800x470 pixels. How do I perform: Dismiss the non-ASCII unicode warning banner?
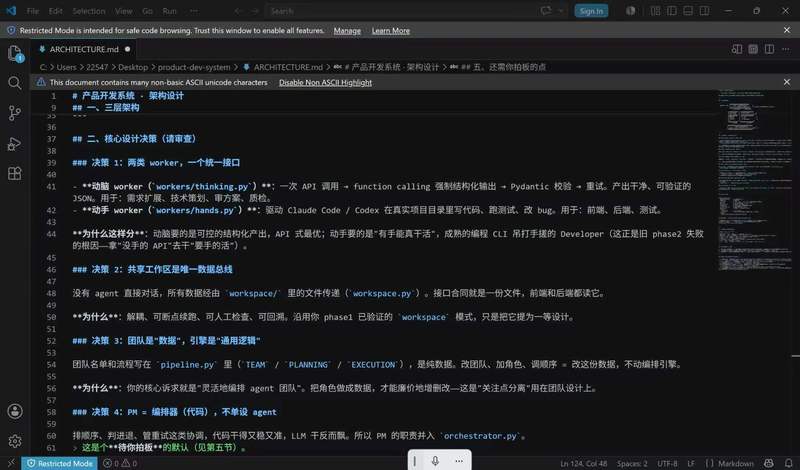[787, 82]
